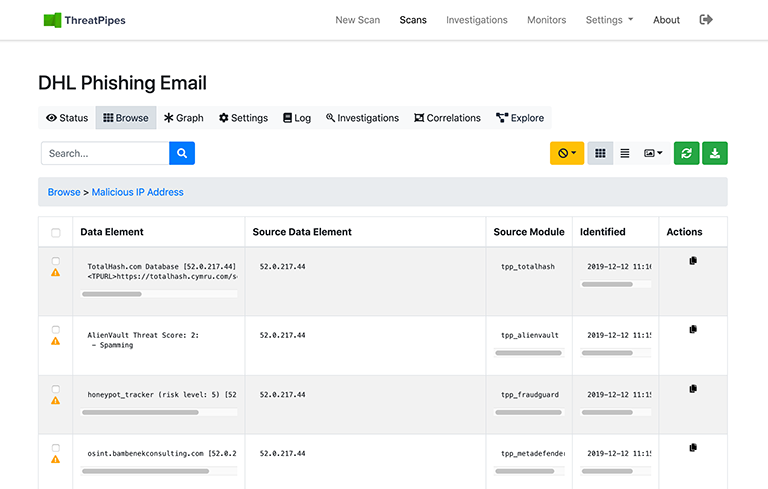
Task: Click the ThreatPipes logo
Action: (85, 20)
